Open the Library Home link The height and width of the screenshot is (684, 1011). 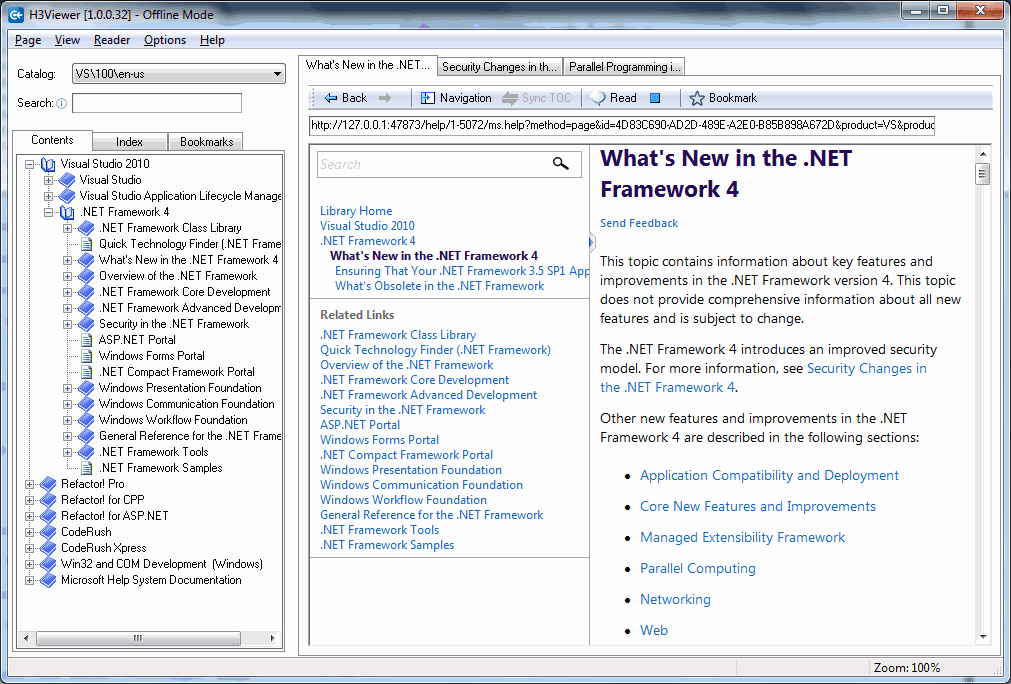click(x=356, y=211)
